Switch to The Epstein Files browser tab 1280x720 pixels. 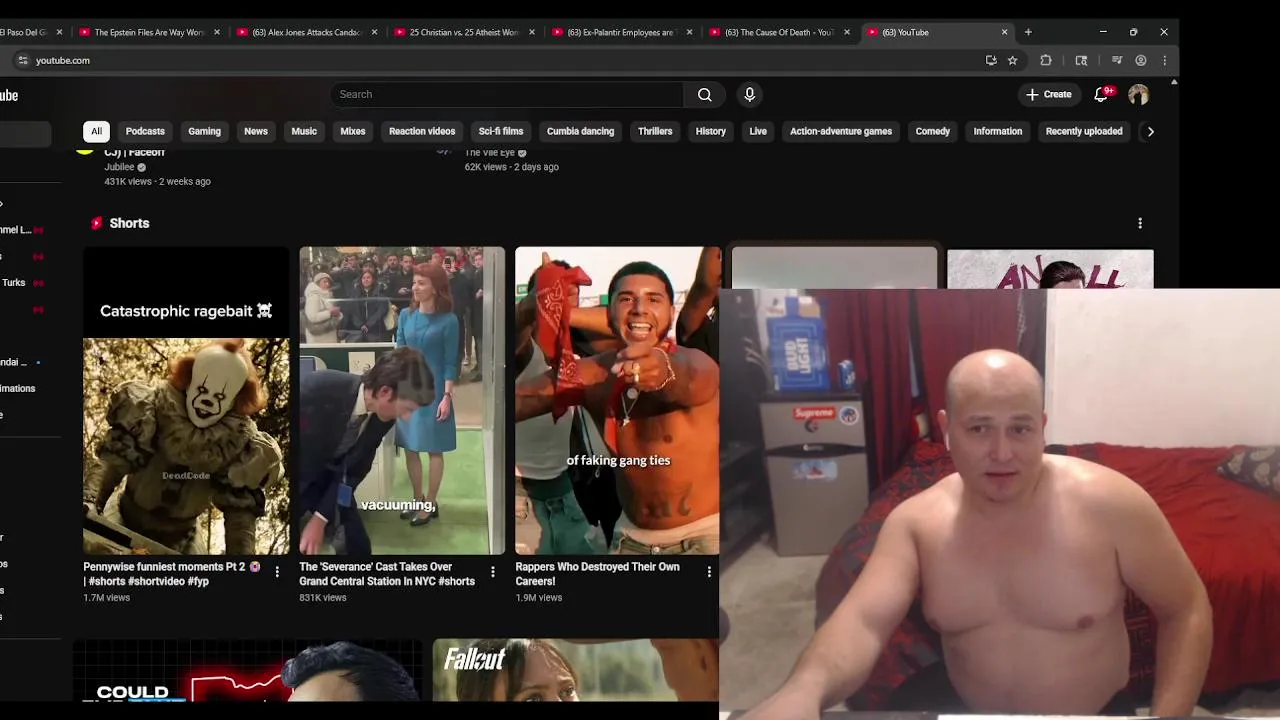tap(149, 32)
